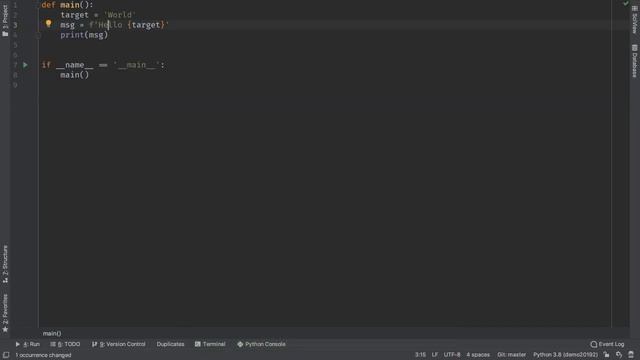Click on print(msg) code
This screenshot has width=640, height=360.
pyautogui.click(x=84, y=35)
